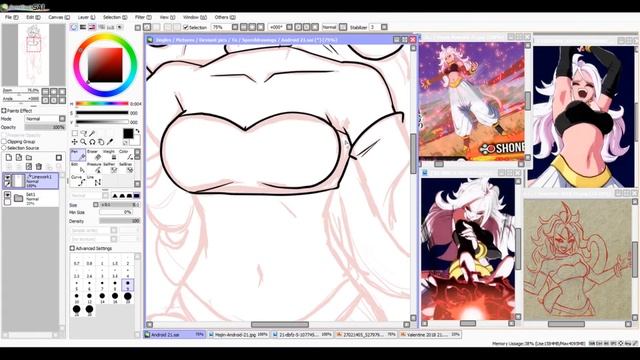The image size is (640, 360).
Task: Select the Zoom magnifier tool
Action: 83,142
